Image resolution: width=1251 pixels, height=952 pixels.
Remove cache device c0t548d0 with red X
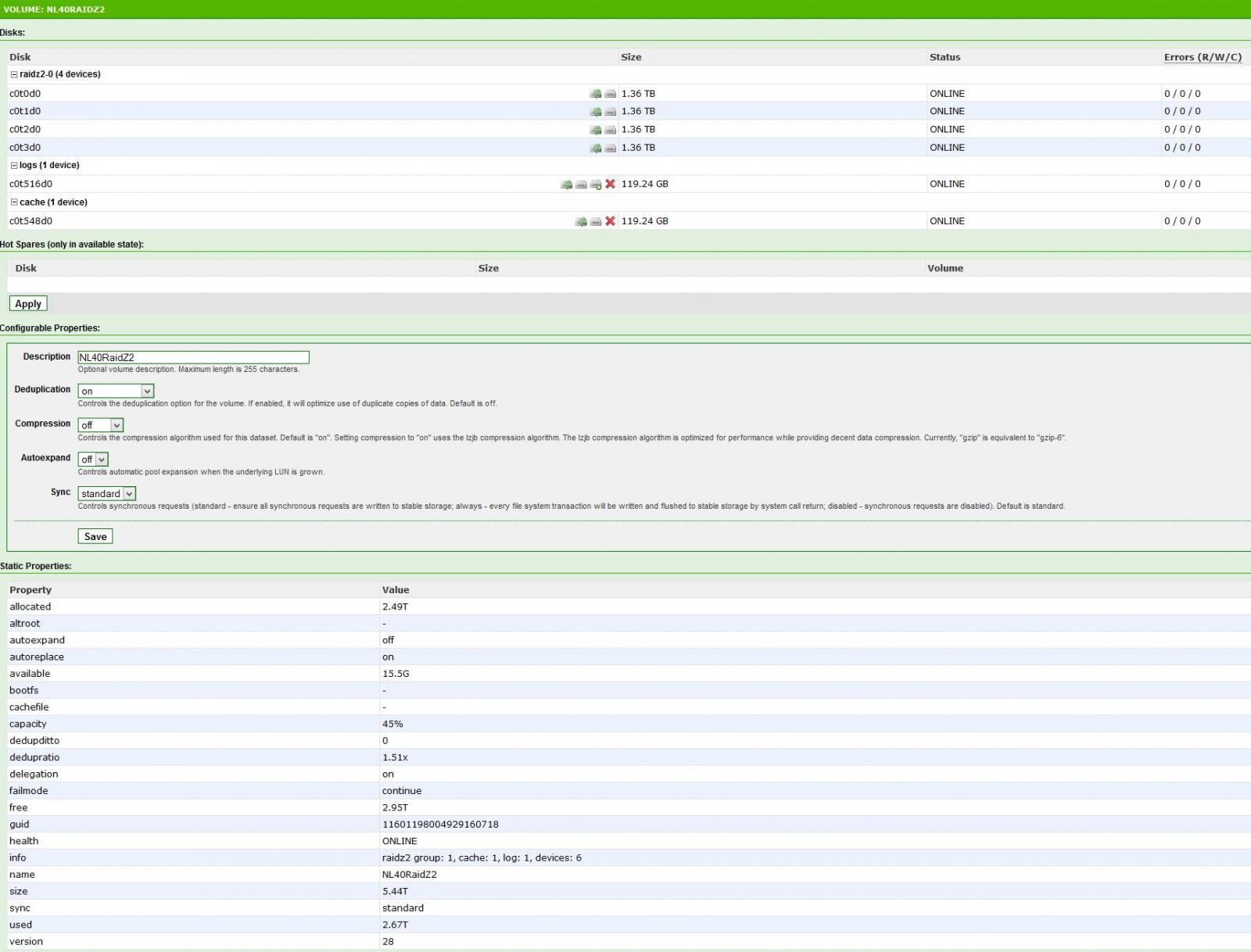point(611,221)
